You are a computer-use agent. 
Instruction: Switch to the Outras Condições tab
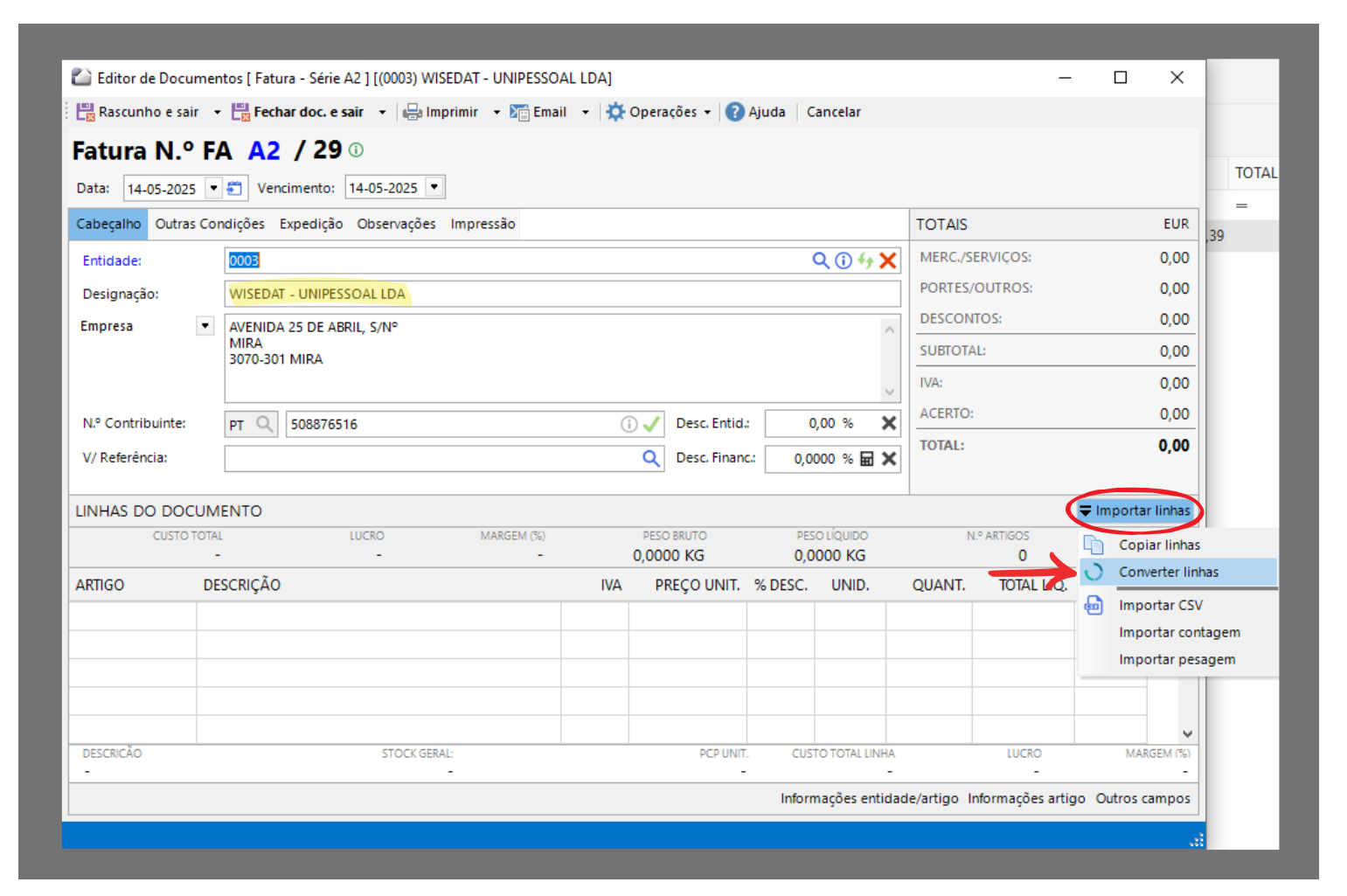(210, 224)
